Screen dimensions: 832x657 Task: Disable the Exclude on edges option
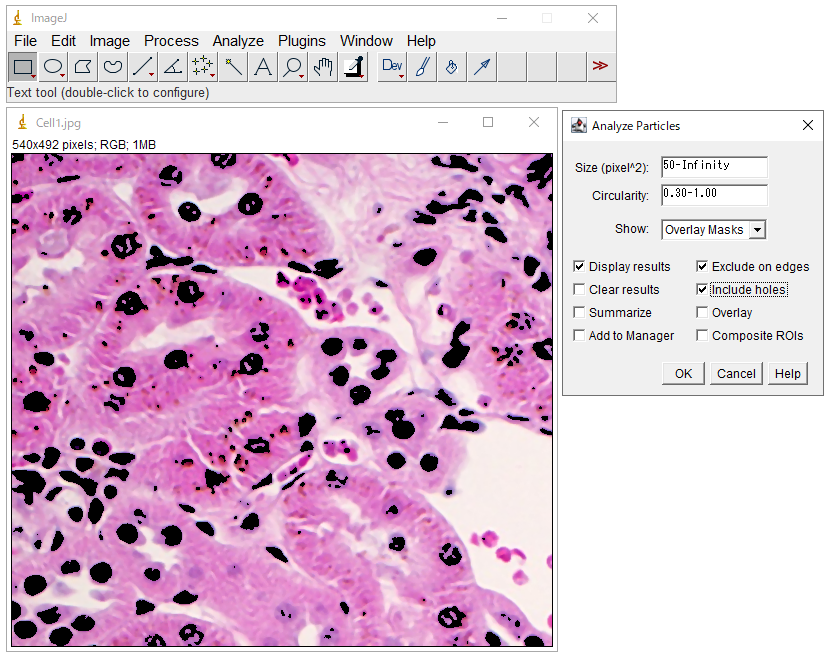click(x=703, y=267)
